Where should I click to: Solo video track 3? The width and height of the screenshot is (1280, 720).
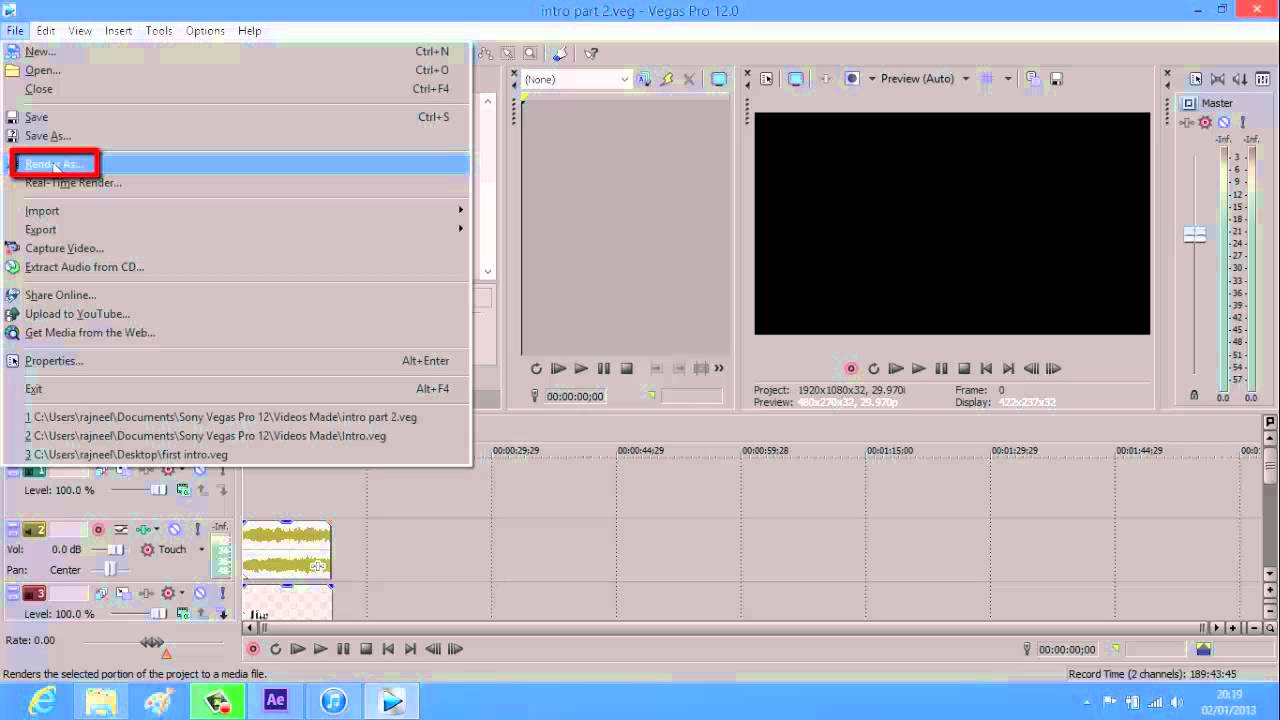223,593
